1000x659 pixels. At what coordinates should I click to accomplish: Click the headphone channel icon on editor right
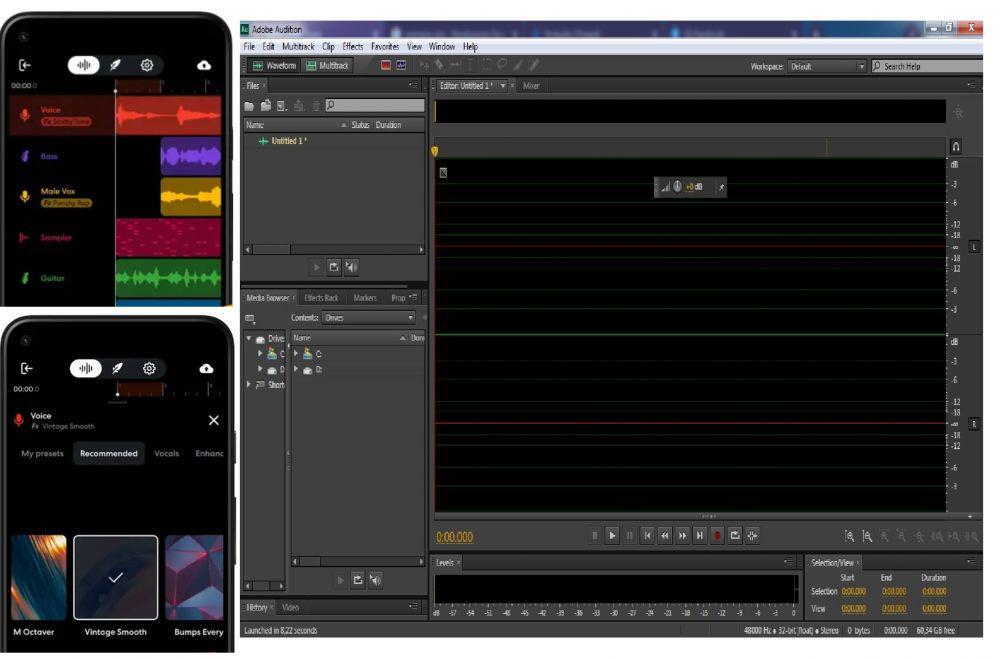[955, 147]
